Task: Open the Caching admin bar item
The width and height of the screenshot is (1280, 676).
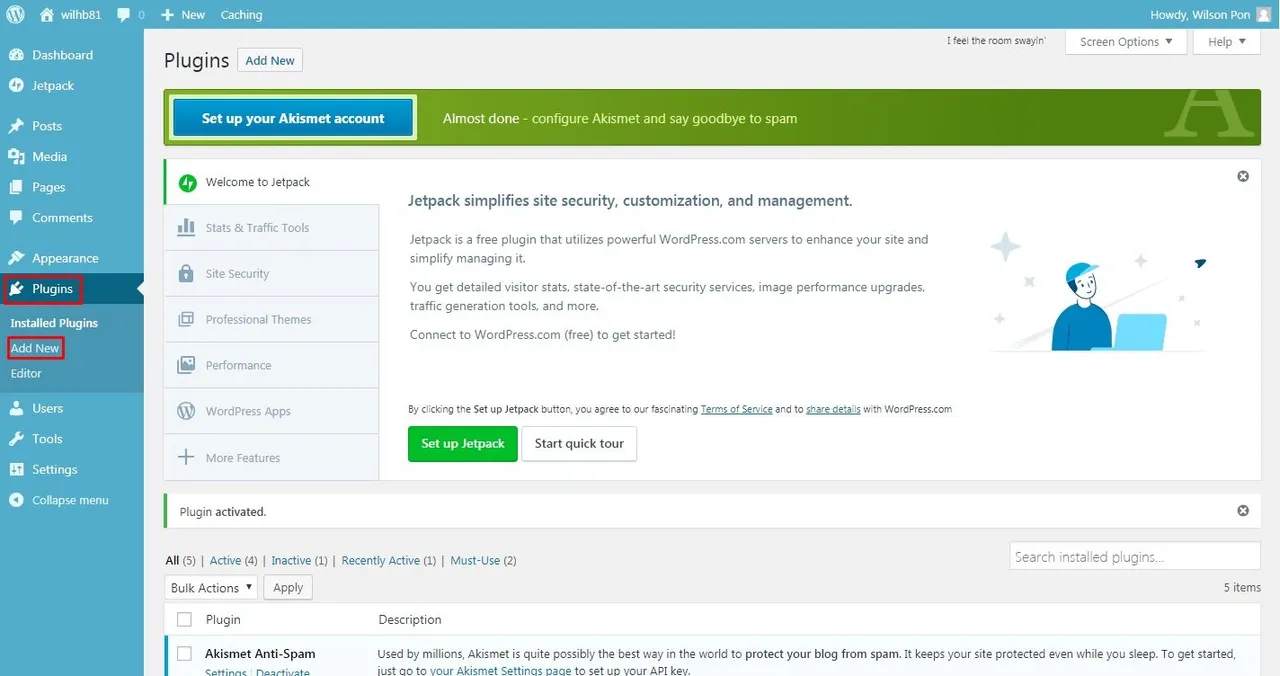Action: pyautogui.click(x=241, y=15)
